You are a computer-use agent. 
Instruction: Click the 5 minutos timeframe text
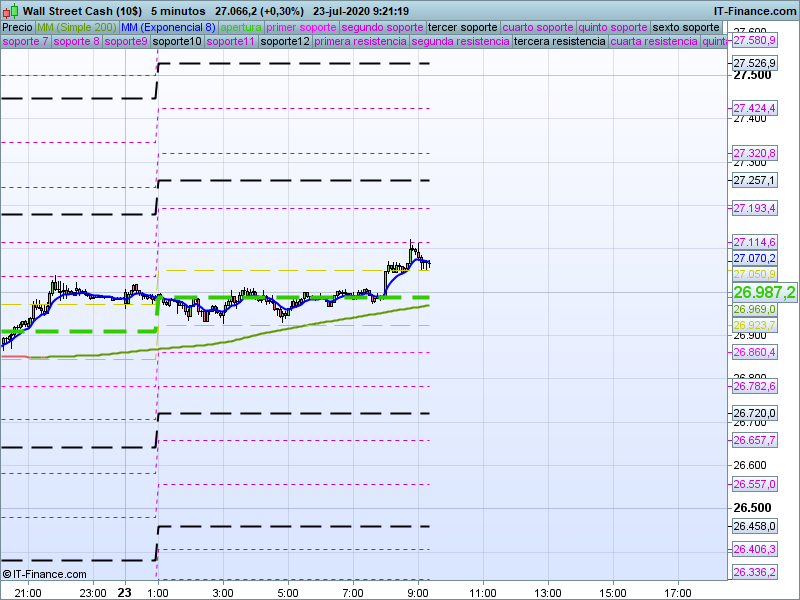tap(183, 11)
